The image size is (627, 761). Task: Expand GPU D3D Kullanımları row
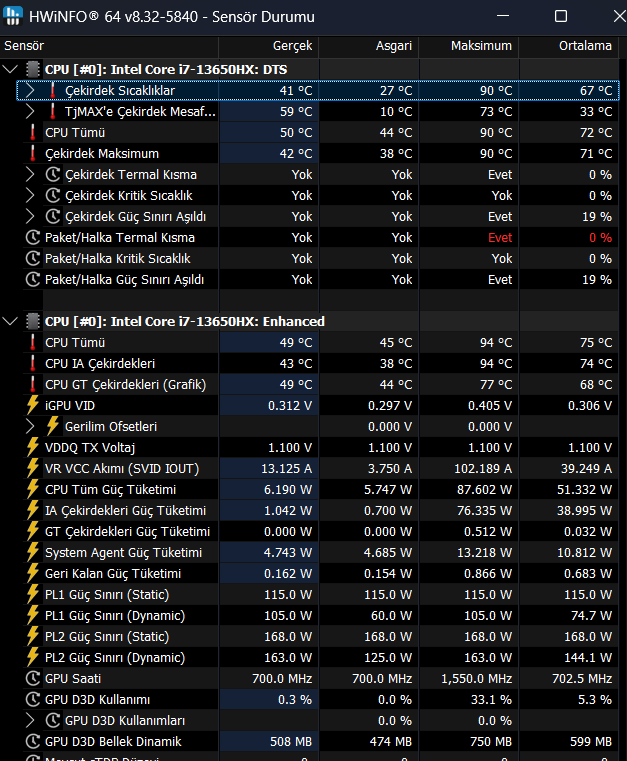(30, 720)
